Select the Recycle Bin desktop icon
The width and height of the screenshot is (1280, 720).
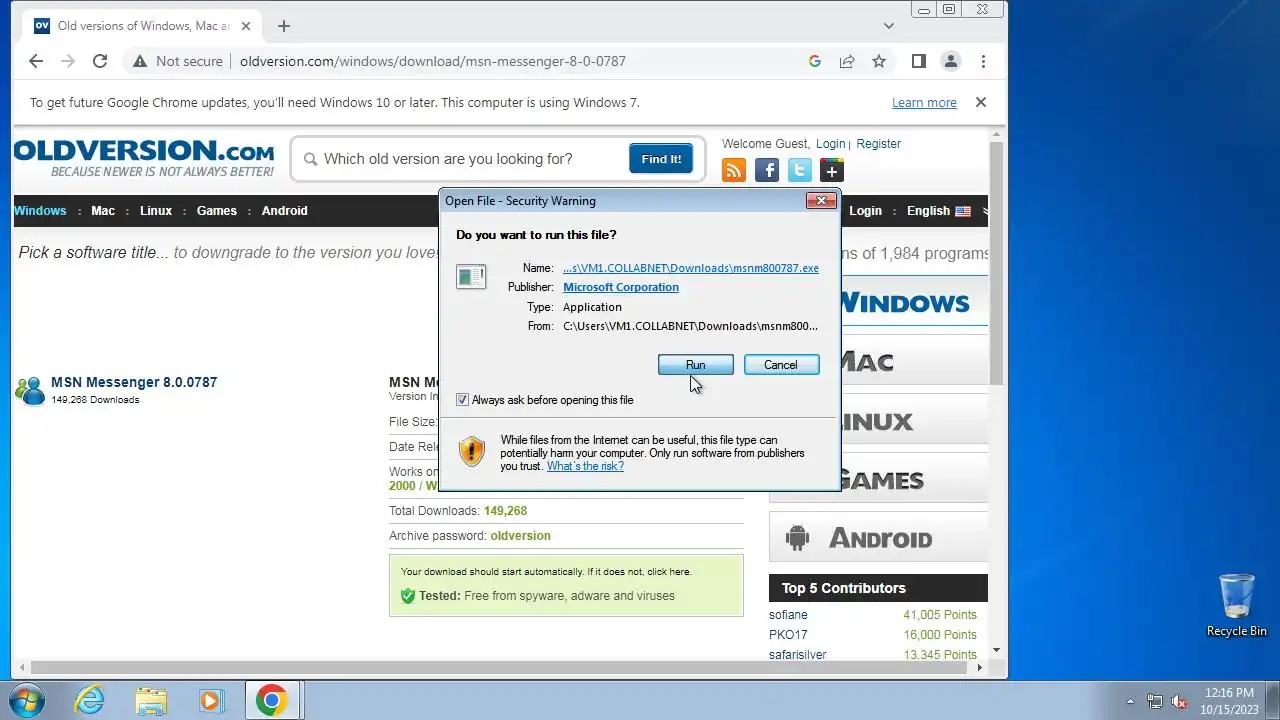click(1237, 605)
